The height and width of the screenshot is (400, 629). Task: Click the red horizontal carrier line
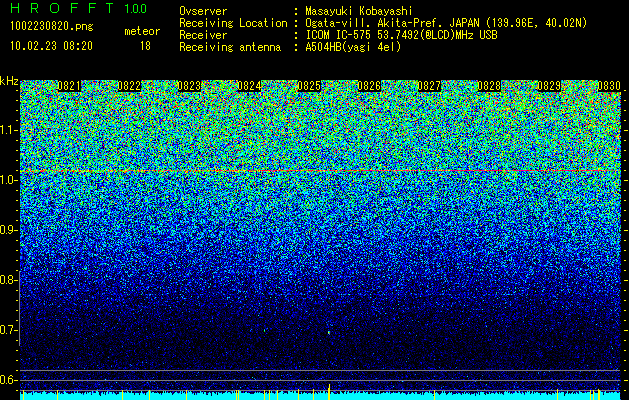(320, 171)
